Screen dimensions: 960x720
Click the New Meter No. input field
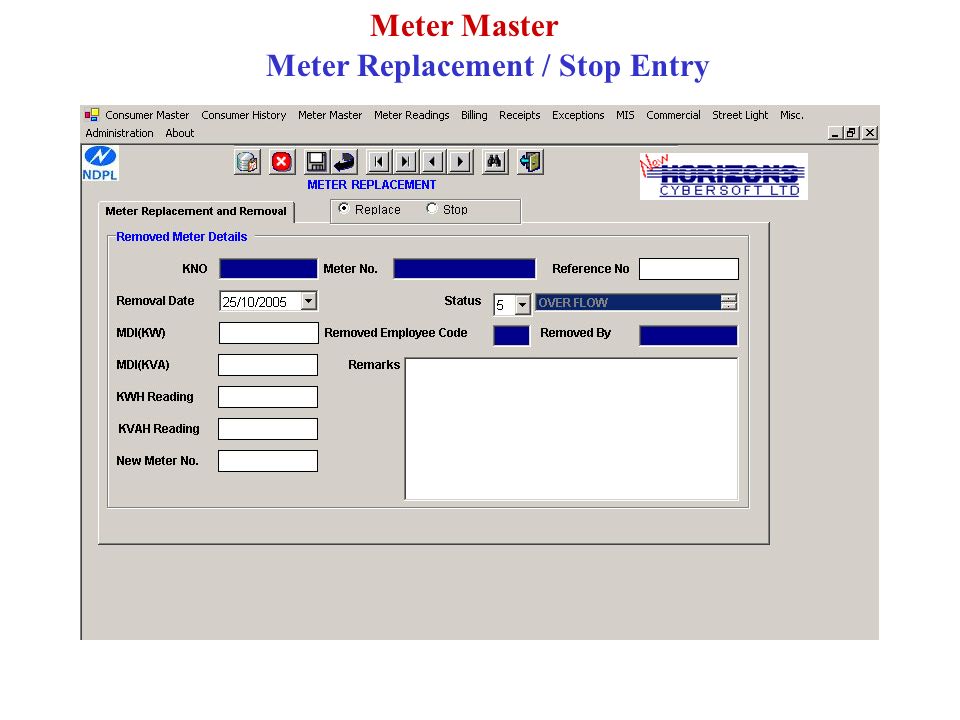click(268, 461)
